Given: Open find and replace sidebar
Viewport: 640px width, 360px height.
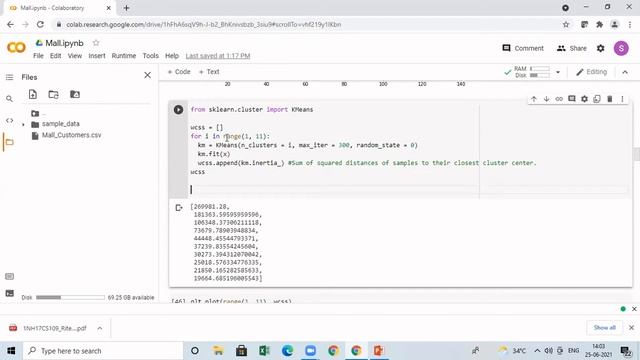Looking at the screenshot, I should coord(9,99).
